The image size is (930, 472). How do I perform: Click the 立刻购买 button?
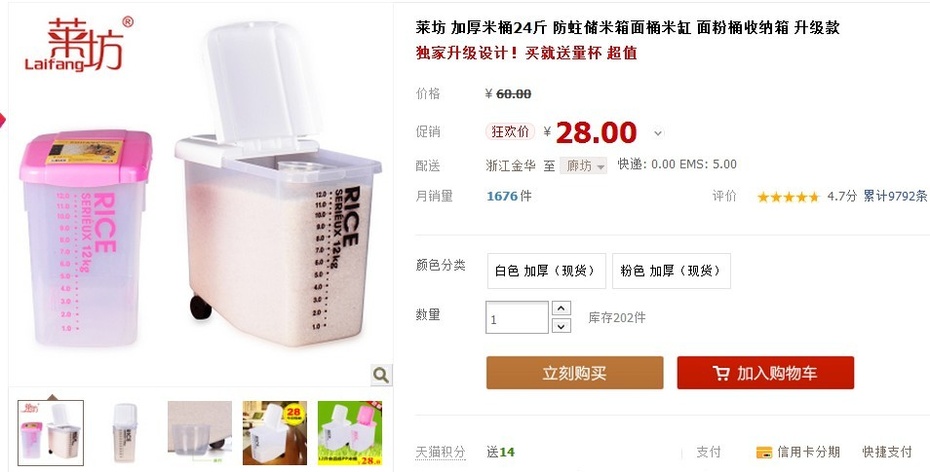575,373
